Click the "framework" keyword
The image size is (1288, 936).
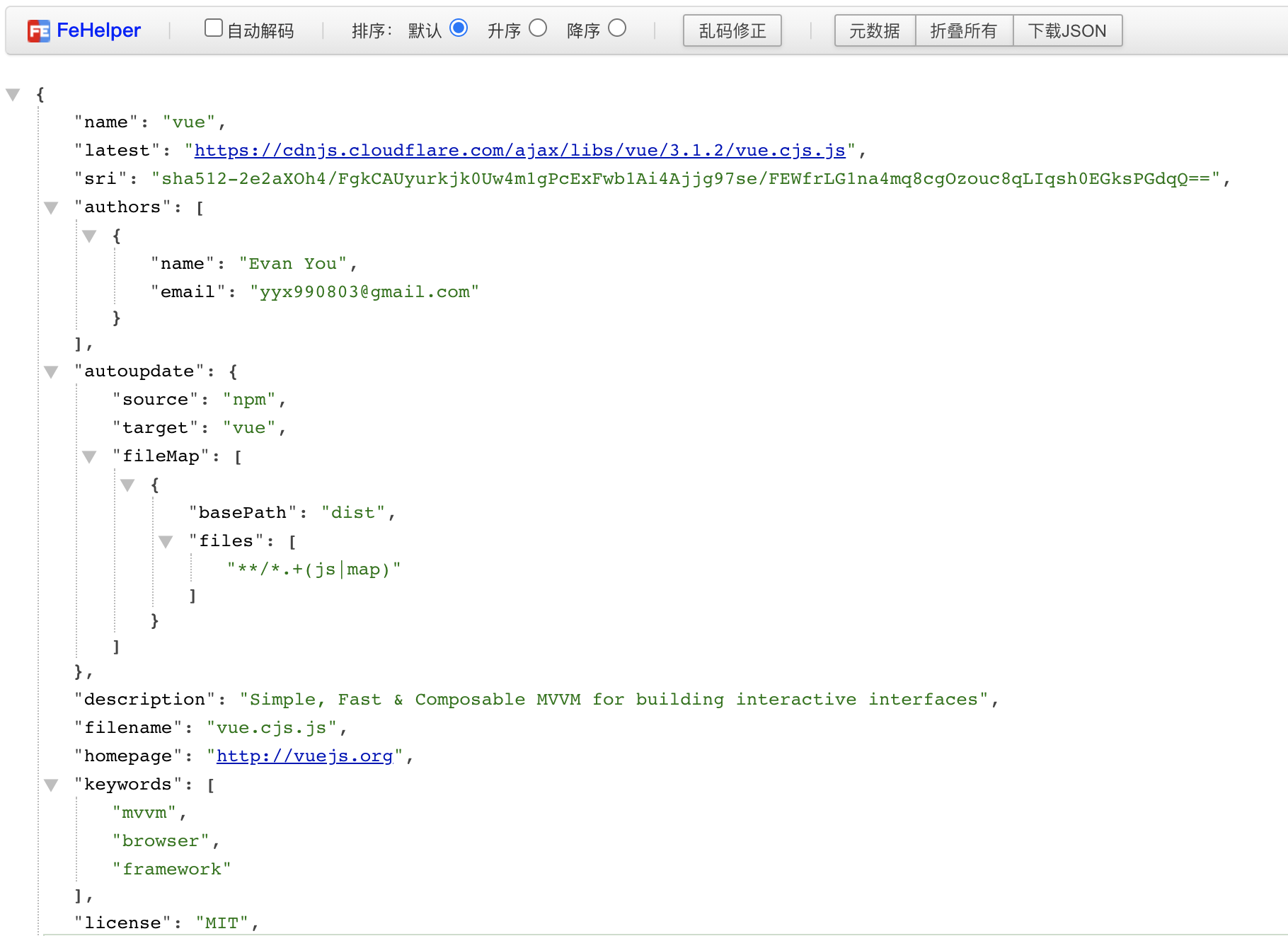[x=172, y=869]
